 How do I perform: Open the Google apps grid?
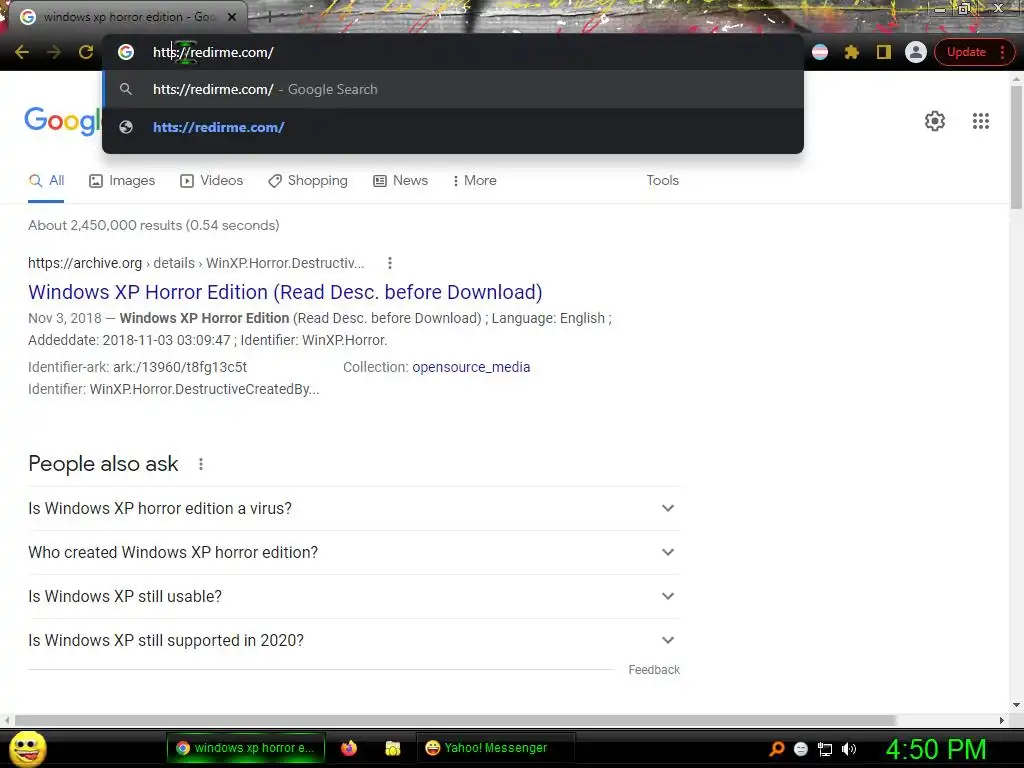tap(980, 121)
